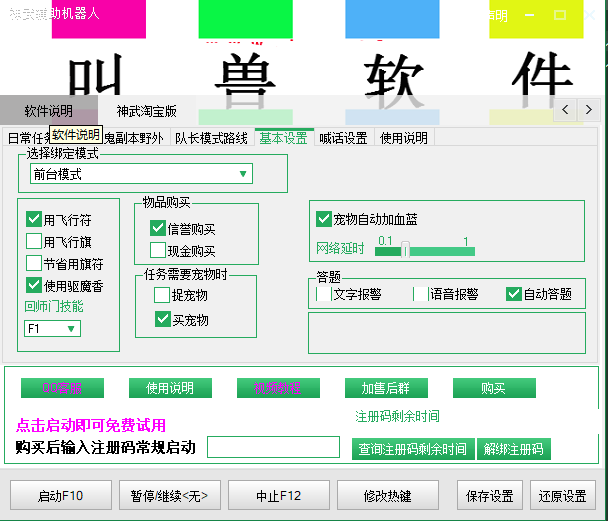The height and width of the screenshot is (521, 608).
Task: Click the 加售后群 button
Action: click(x=386, y=388)
